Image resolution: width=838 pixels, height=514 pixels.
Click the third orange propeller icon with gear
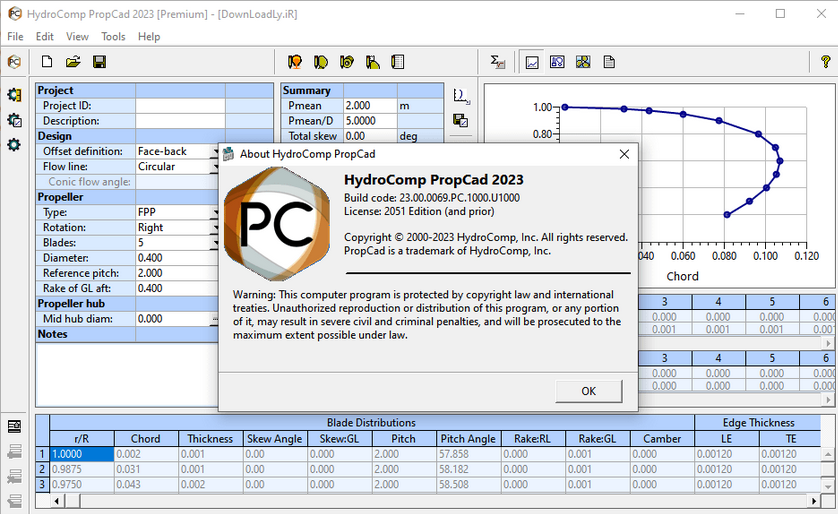coord(346,62)
